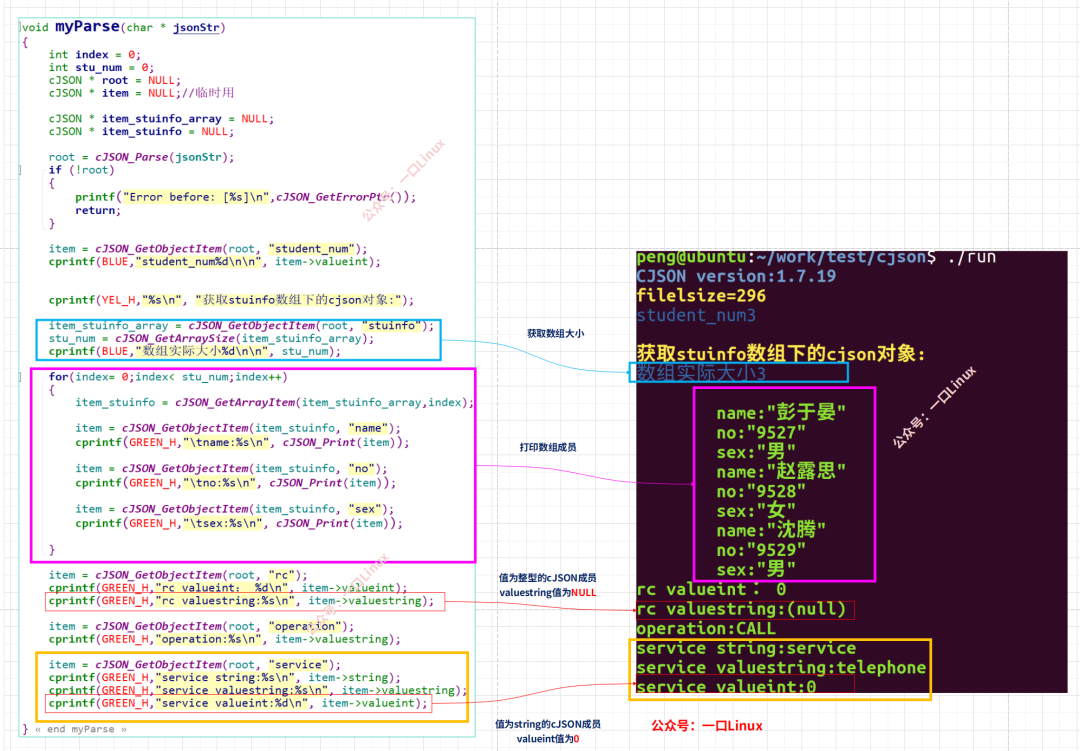The height and width of the screenshot is (751, 1080).
Task: Click the cprintf BLUE '数组实际大小%d' code line
Action: (x=195, y=351)
